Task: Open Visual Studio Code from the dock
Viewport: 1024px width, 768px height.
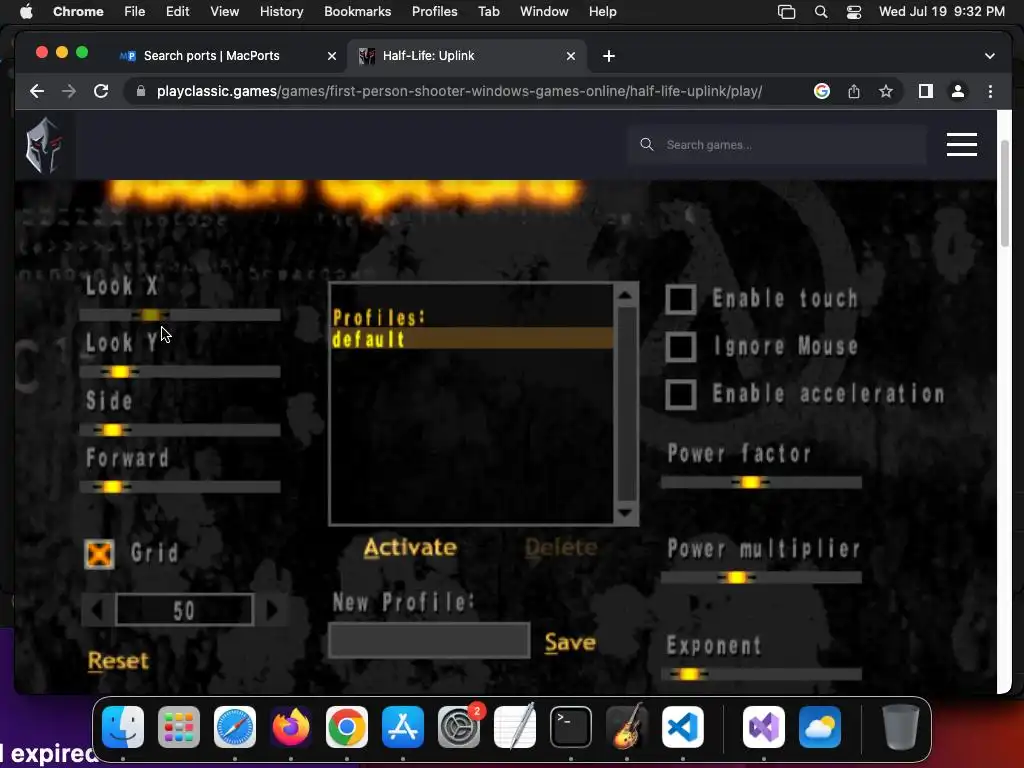Action: tap(683, 727)
